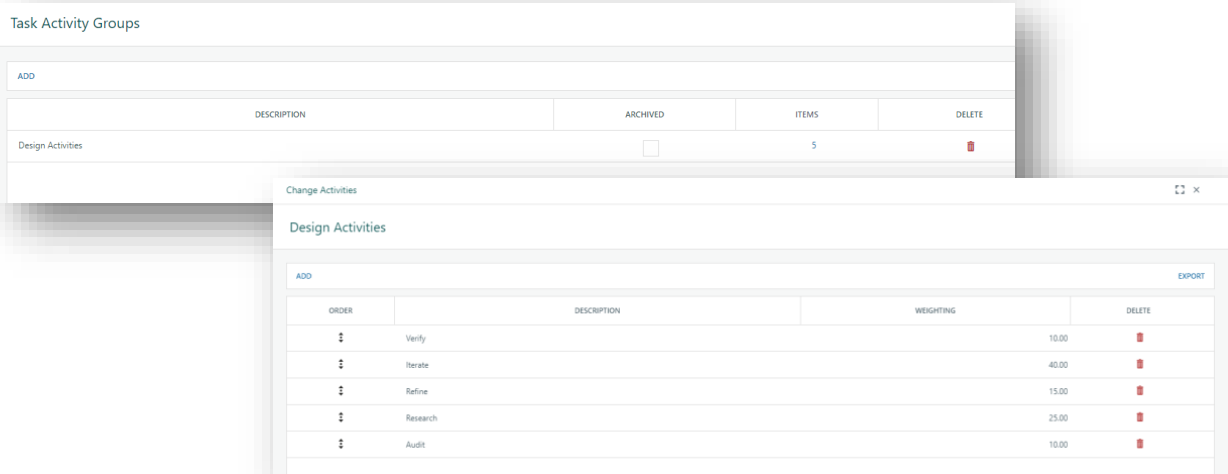1228x474 pixels.
Task: Toggle Archived checkbox for Design Activities
Action: [651, 148]
